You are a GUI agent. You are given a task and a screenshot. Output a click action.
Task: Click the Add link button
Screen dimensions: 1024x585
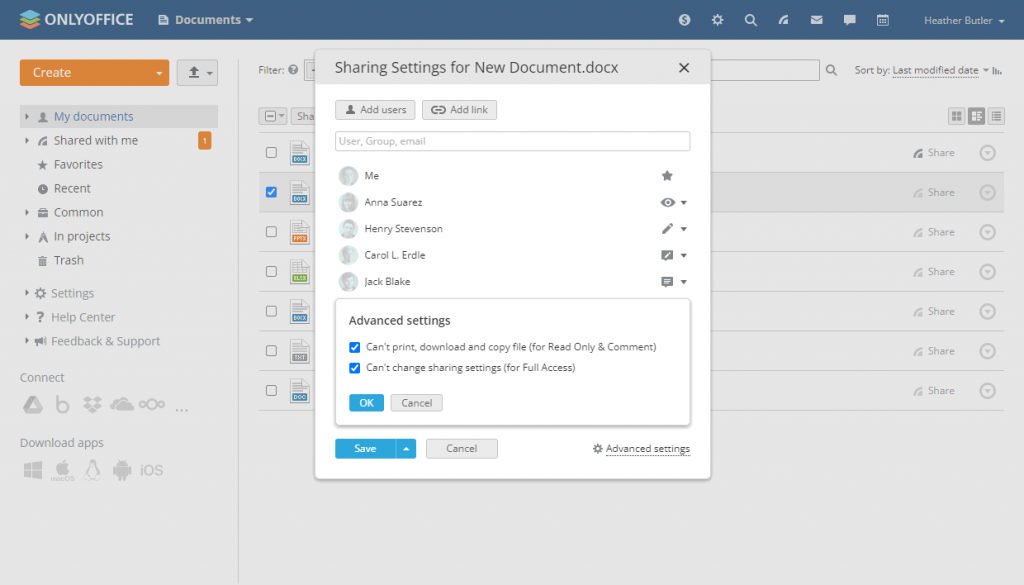click(459, 110)
